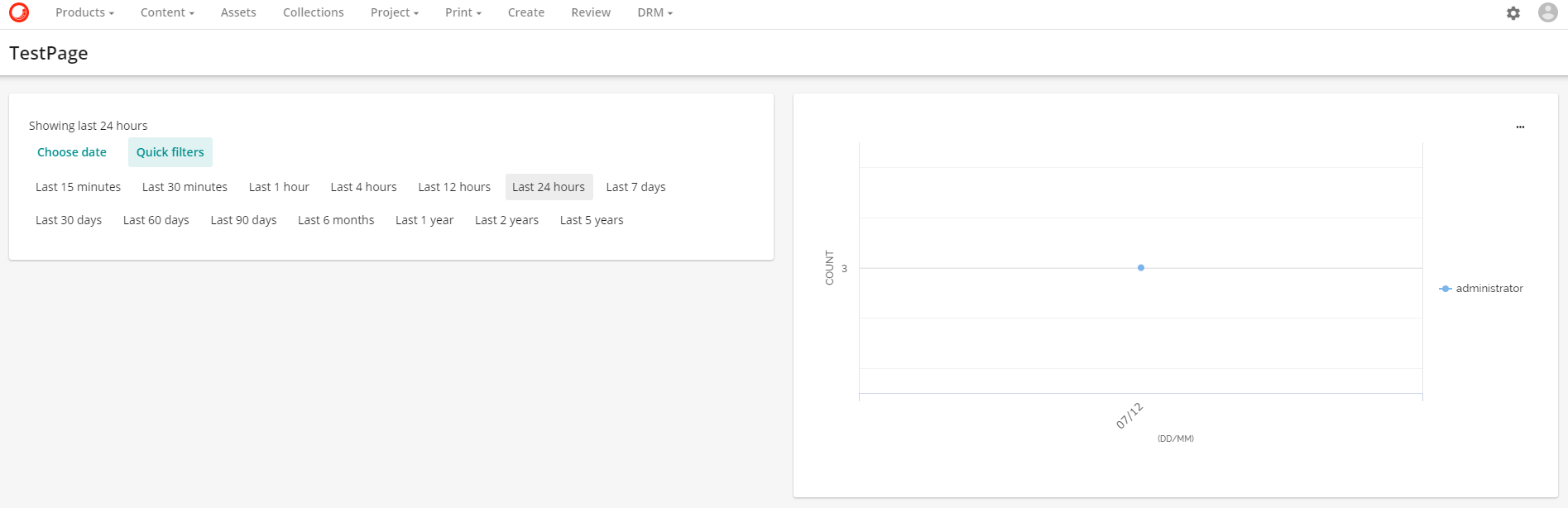The width and height of the screenshot is (1568, 508).
Task: Open the Project dropdown menu
Action: 395,12
